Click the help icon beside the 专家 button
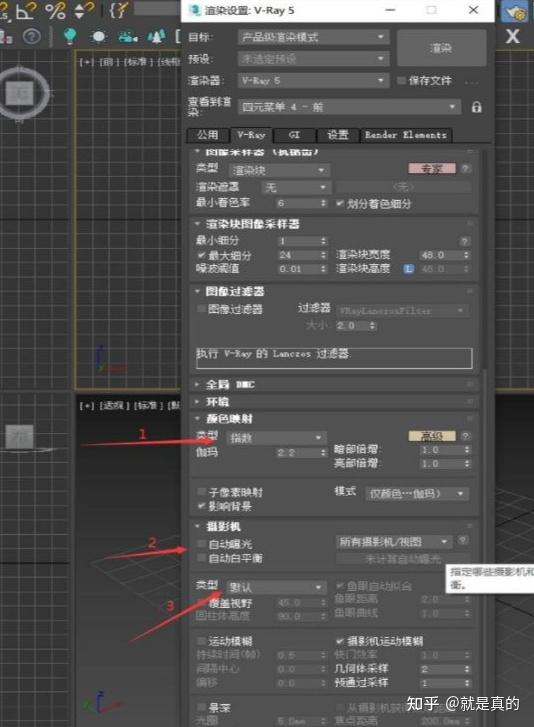The height and width of the screenshot is (727, 534). click(x=465, y=169)
